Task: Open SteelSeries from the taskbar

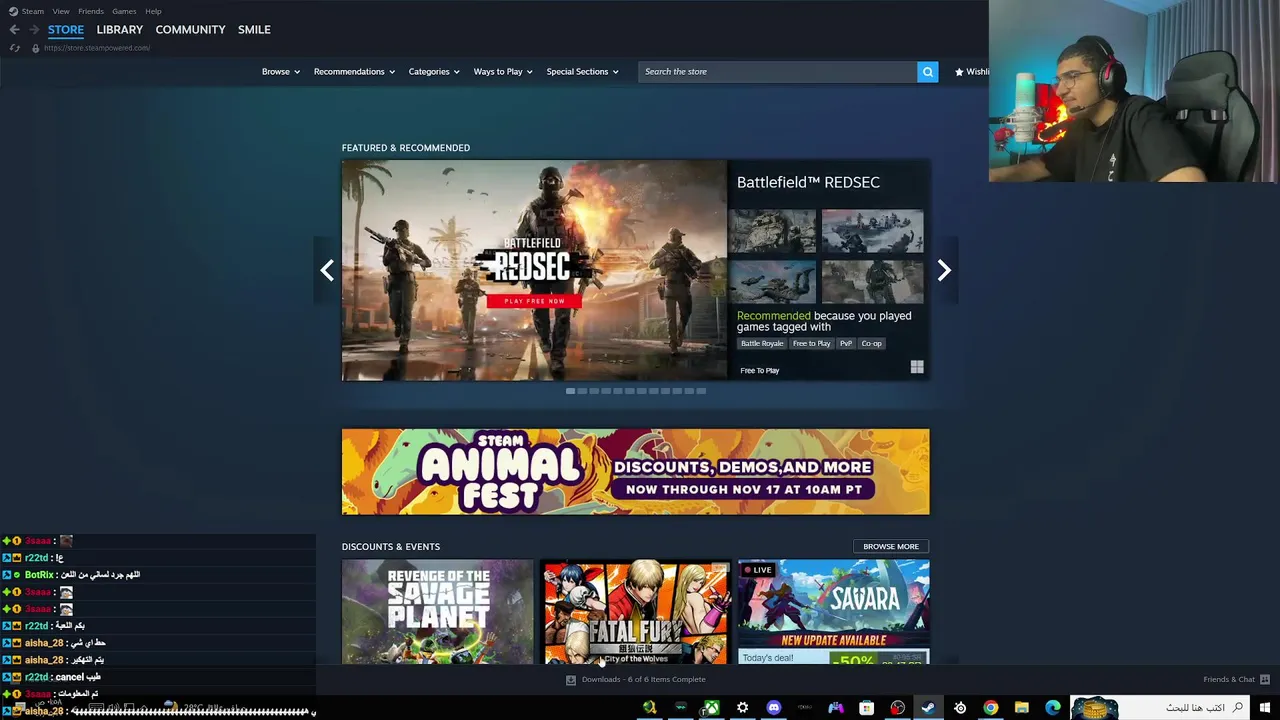Action: tap(960, 708)
